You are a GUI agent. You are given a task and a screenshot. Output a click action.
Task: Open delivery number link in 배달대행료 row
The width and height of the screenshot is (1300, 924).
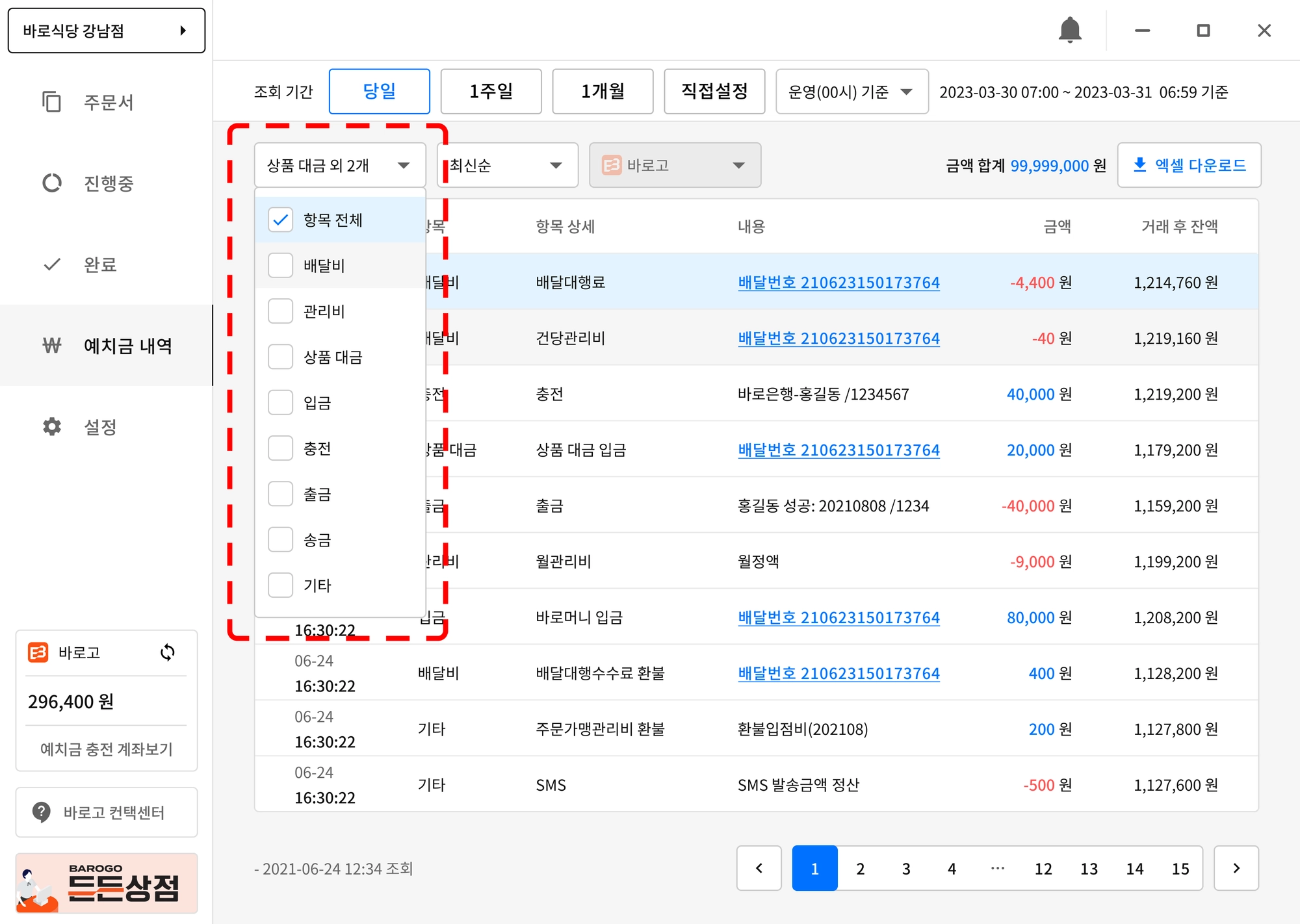(x=838, y=283)
